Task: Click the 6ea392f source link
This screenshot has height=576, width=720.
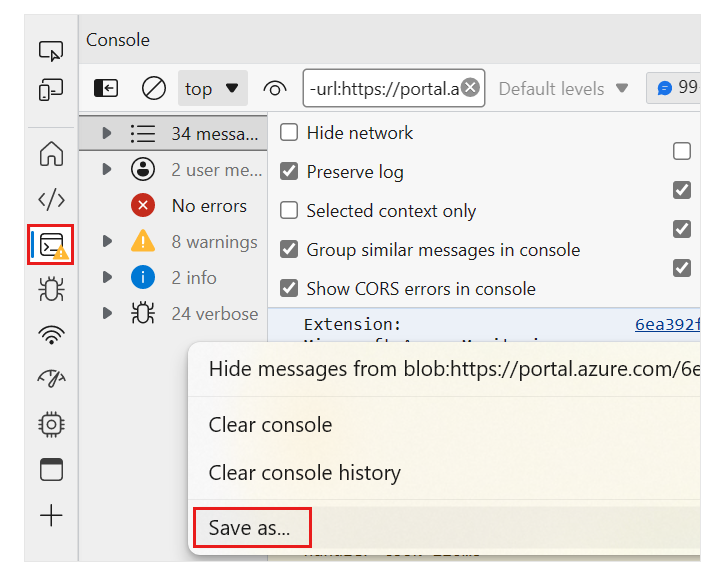Action: (x=667, y=324)
